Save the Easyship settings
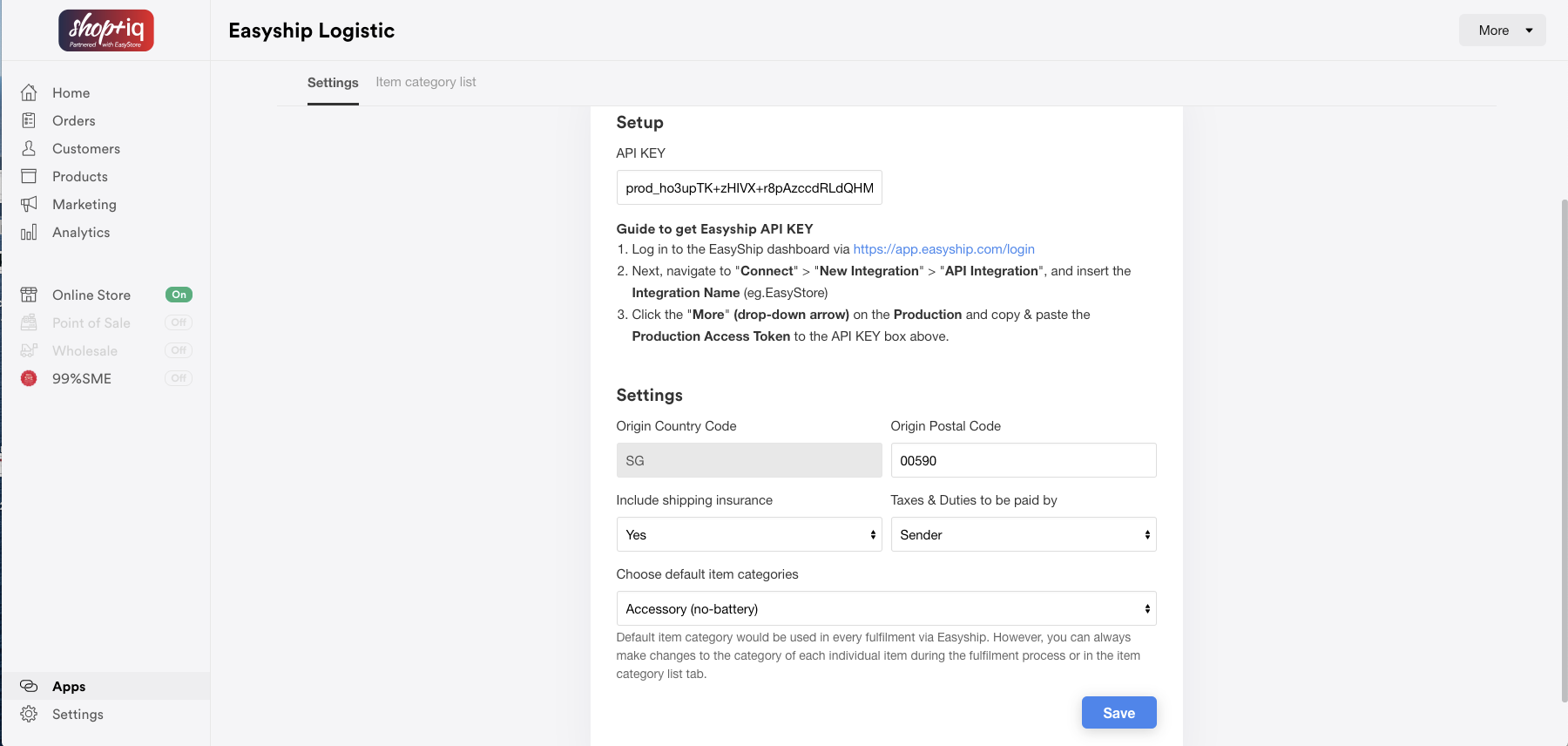Image resolution: width=1568 pixels, height=746 pixels. tap(1119, 712)
